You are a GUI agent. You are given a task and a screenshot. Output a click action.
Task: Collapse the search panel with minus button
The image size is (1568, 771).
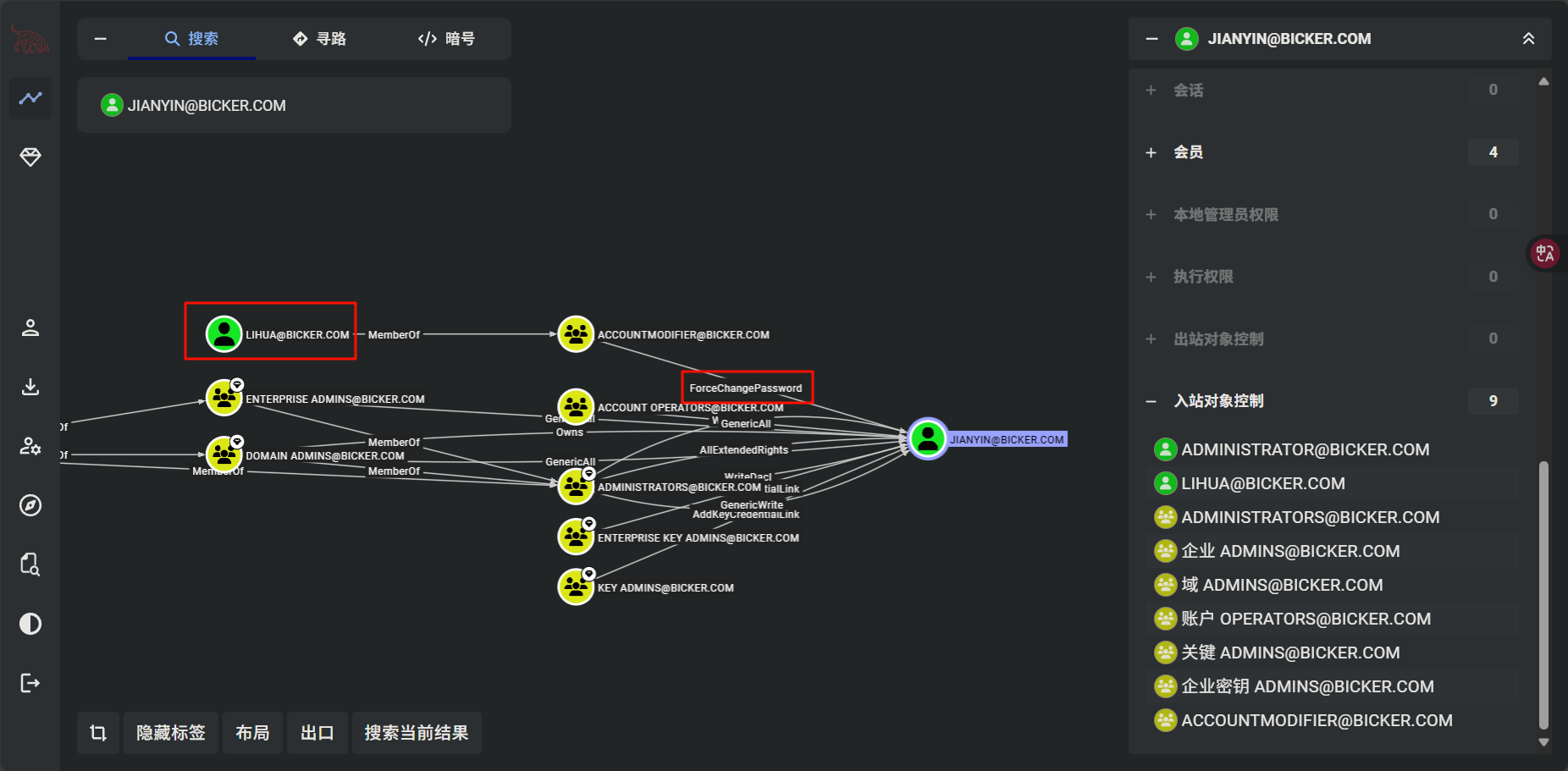[101, 39]
